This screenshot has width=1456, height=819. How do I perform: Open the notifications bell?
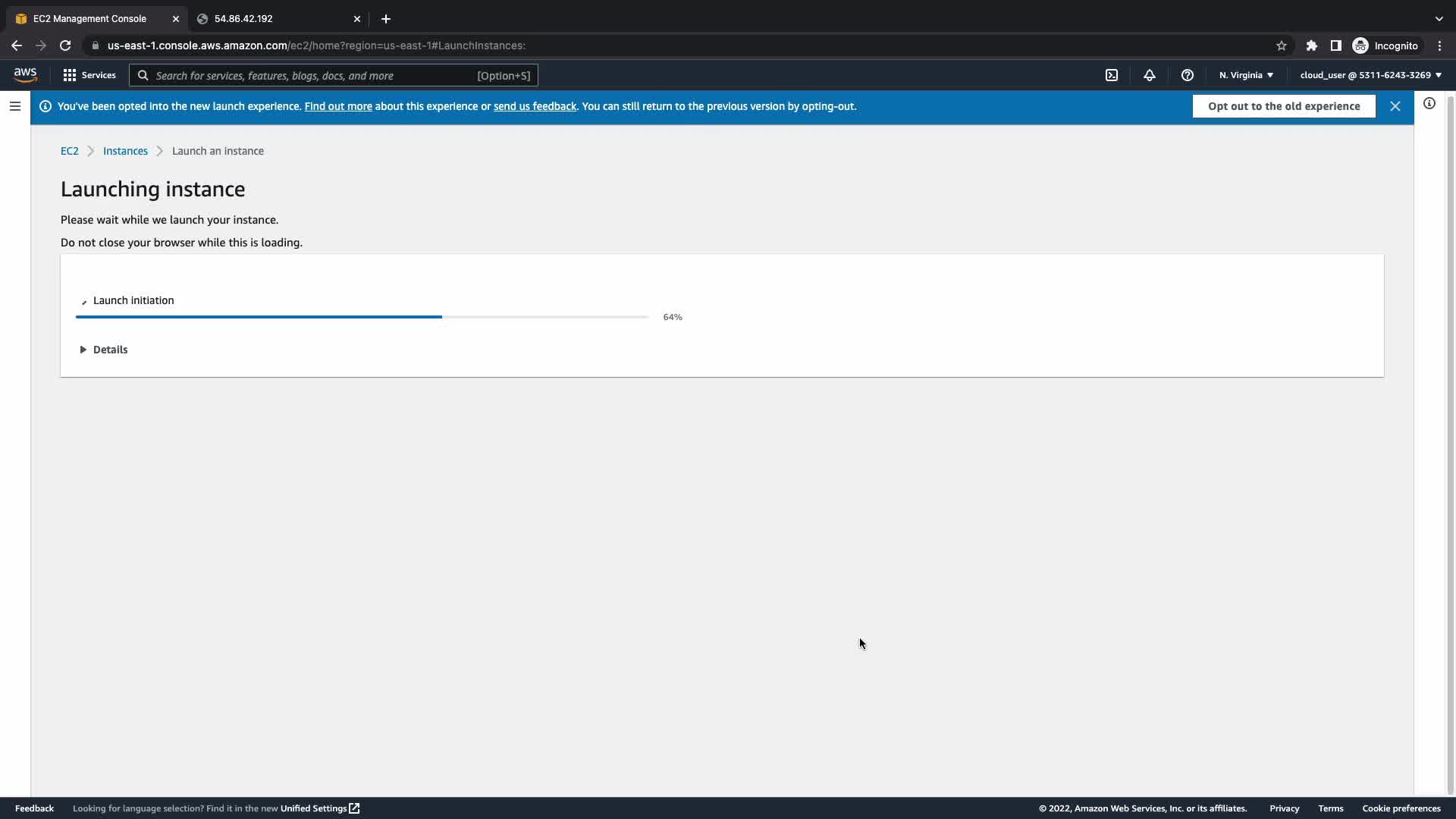click(x=1150, y=75)
